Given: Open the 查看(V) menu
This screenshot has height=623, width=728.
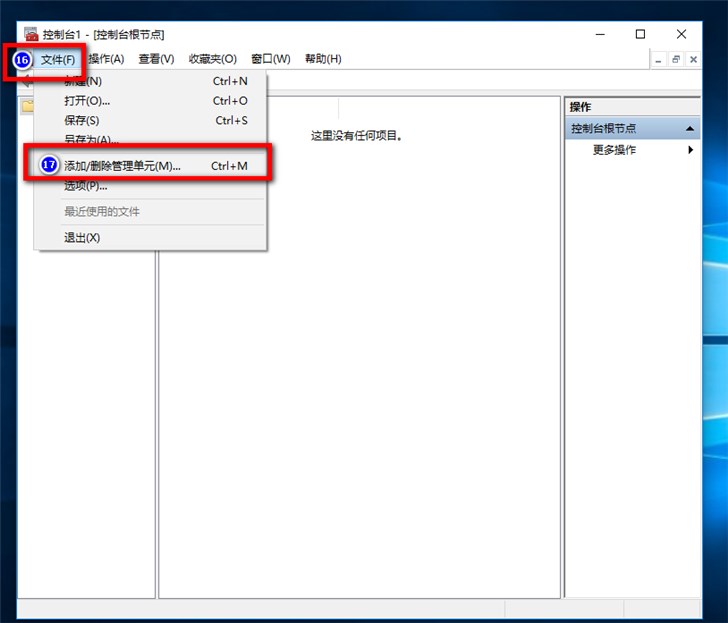Looking at the screenshot, I should coord(156,59).
